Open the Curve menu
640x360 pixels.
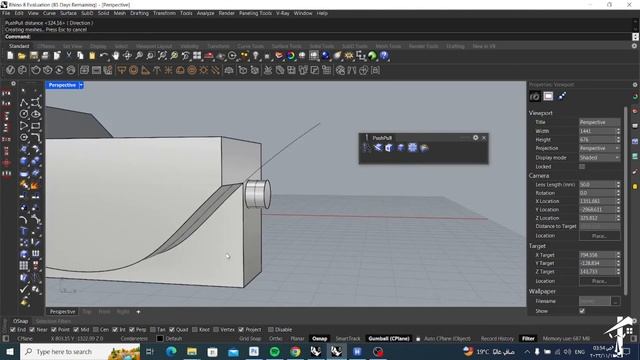click(x=49, y=13)
